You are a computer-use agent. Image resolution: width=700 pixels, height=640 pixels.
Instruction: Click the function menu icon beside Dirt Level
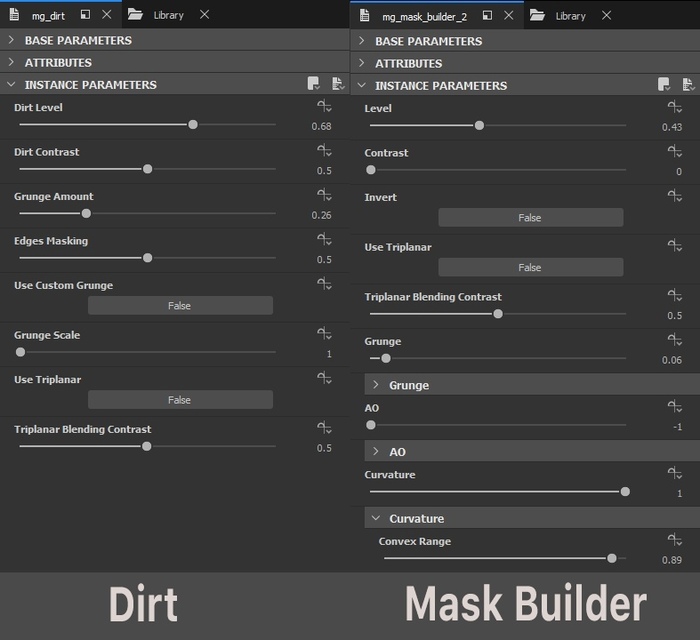click(324, 106)
